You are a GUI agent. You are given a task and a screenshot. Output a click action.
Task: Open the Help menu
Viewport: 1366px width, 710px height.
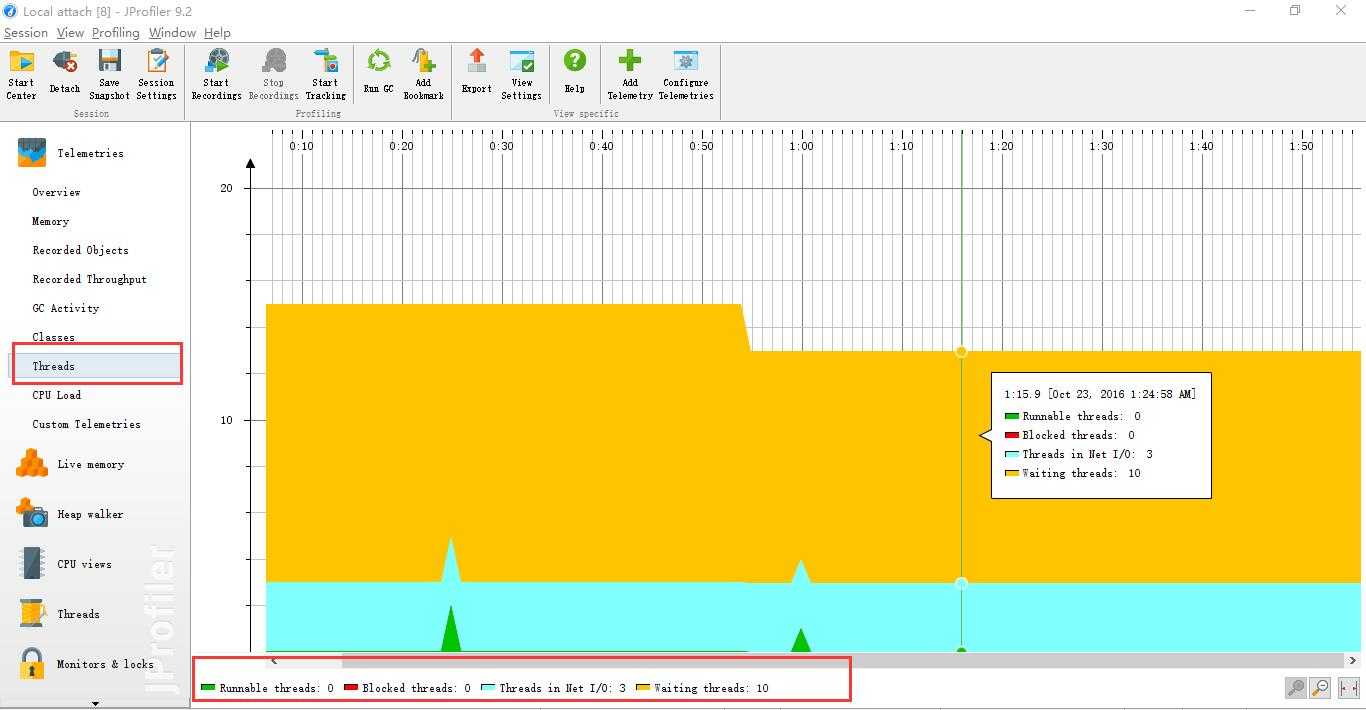pyautogui.click(x=217, y=33)
